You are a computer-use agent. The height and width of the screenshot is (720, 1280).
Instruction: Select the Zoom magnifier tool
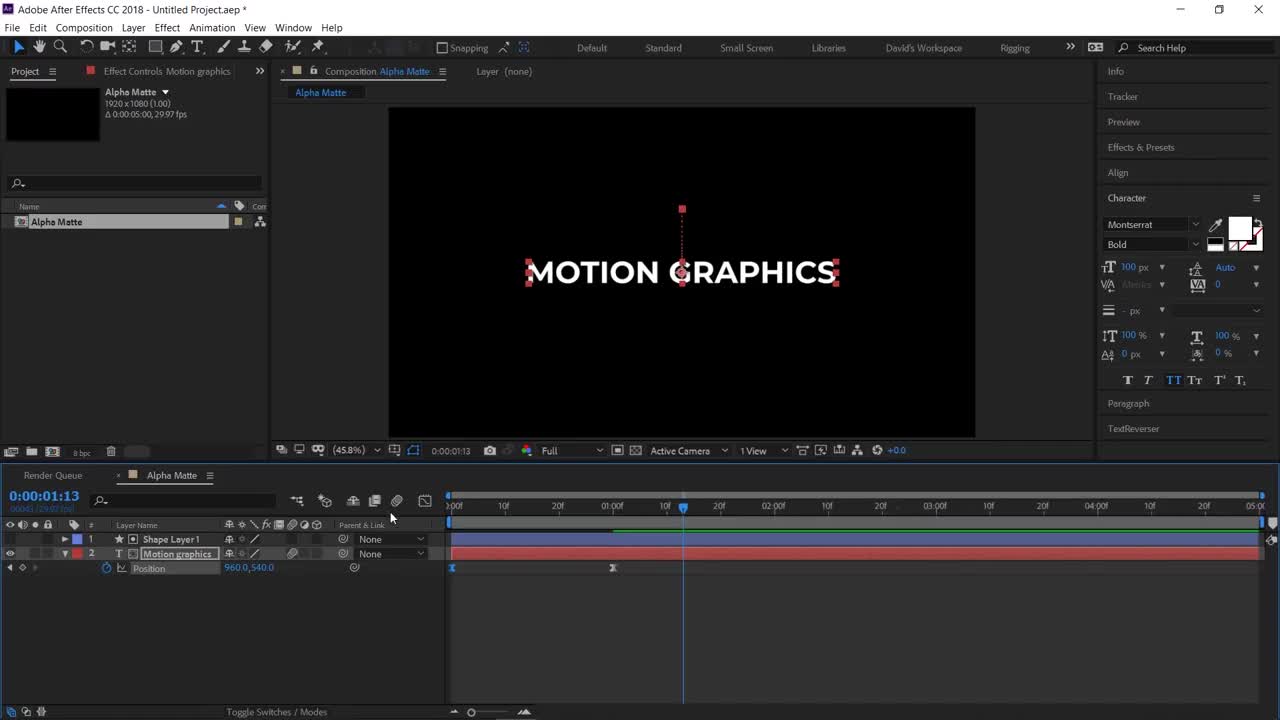[60, 47]
